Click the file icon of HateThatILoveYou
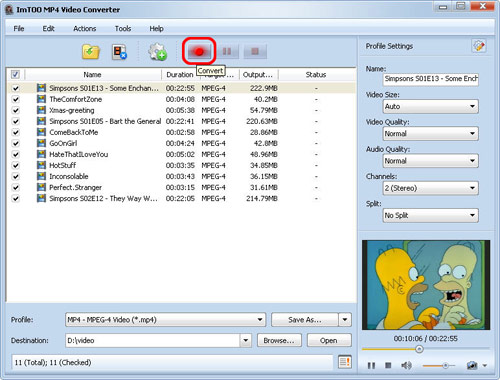This screenshot has height=380, width=500. click(41, 154)
